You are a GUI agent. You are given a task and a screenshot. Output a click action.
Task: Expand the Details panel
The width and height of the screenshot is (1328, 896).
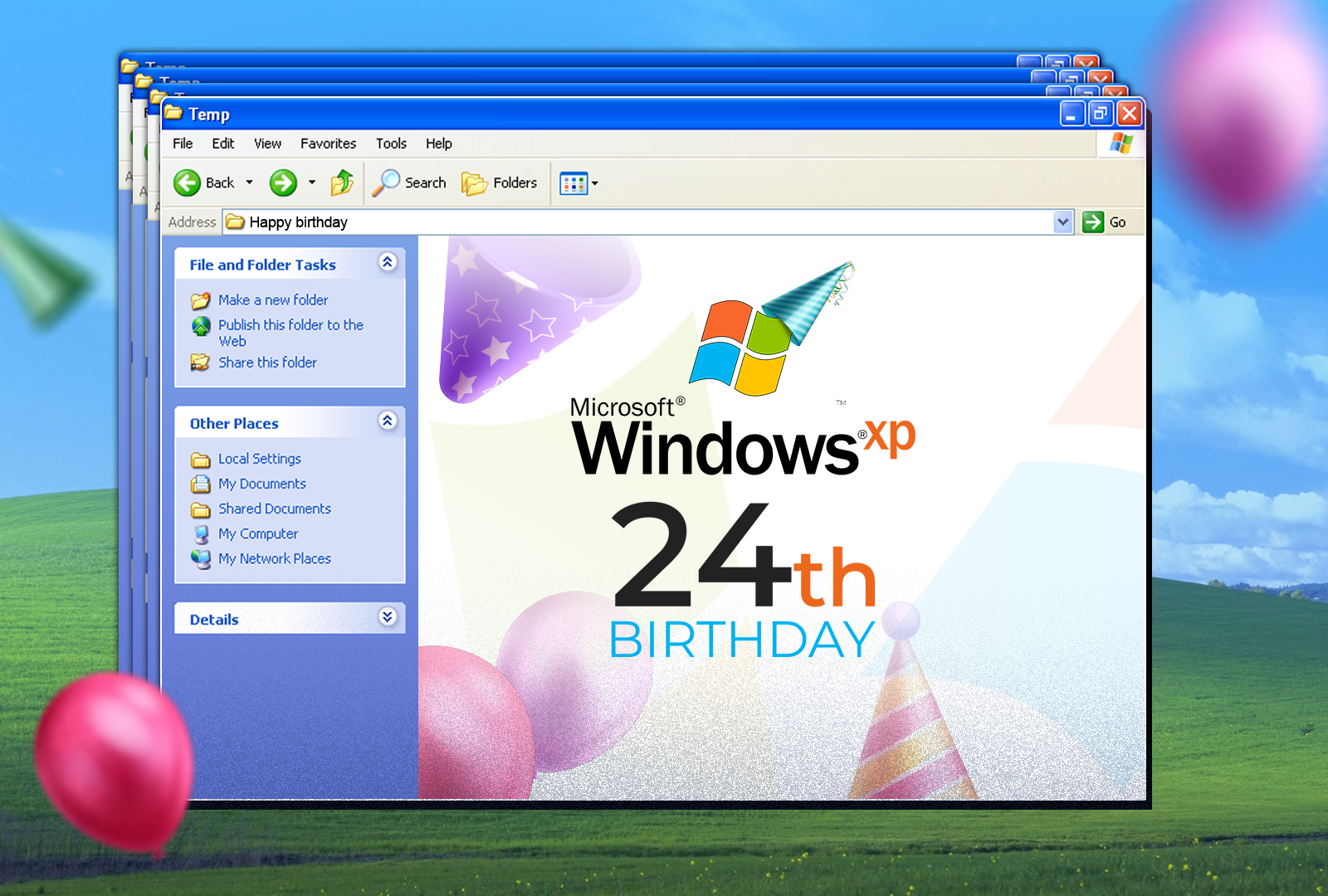click(x=387, y=616)
